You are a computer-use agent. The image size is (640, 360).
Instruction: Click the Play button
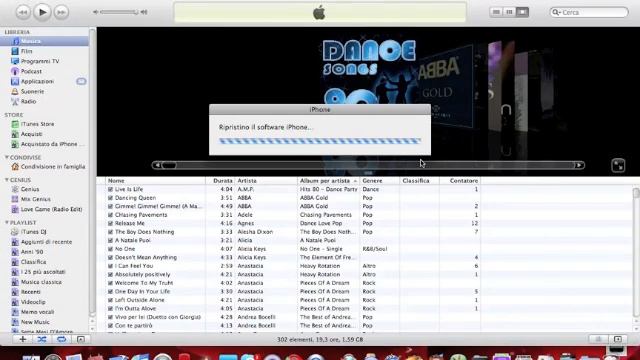tap(42, 12)
